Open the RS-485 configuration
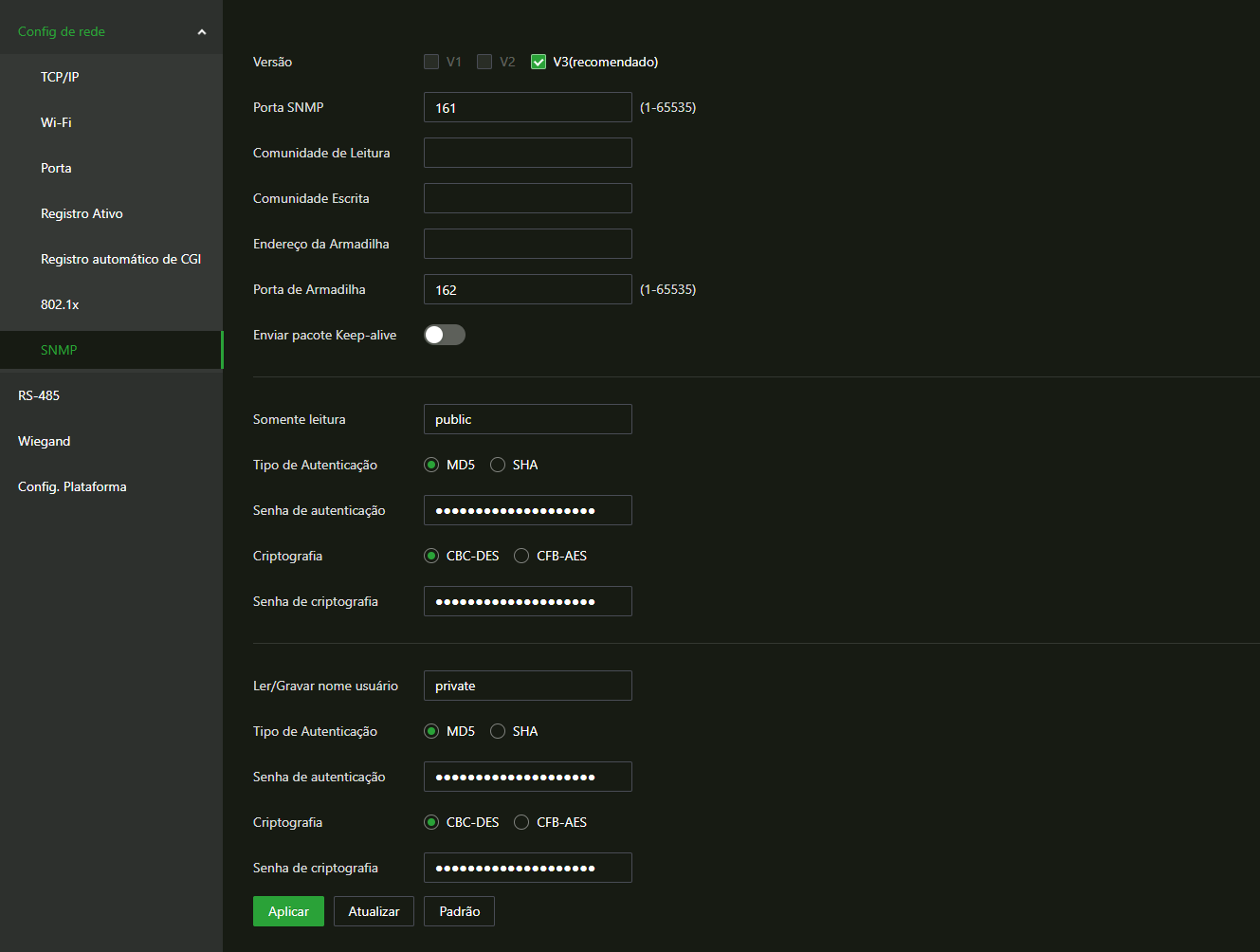The image size is (1260, 952). [39, 395]
